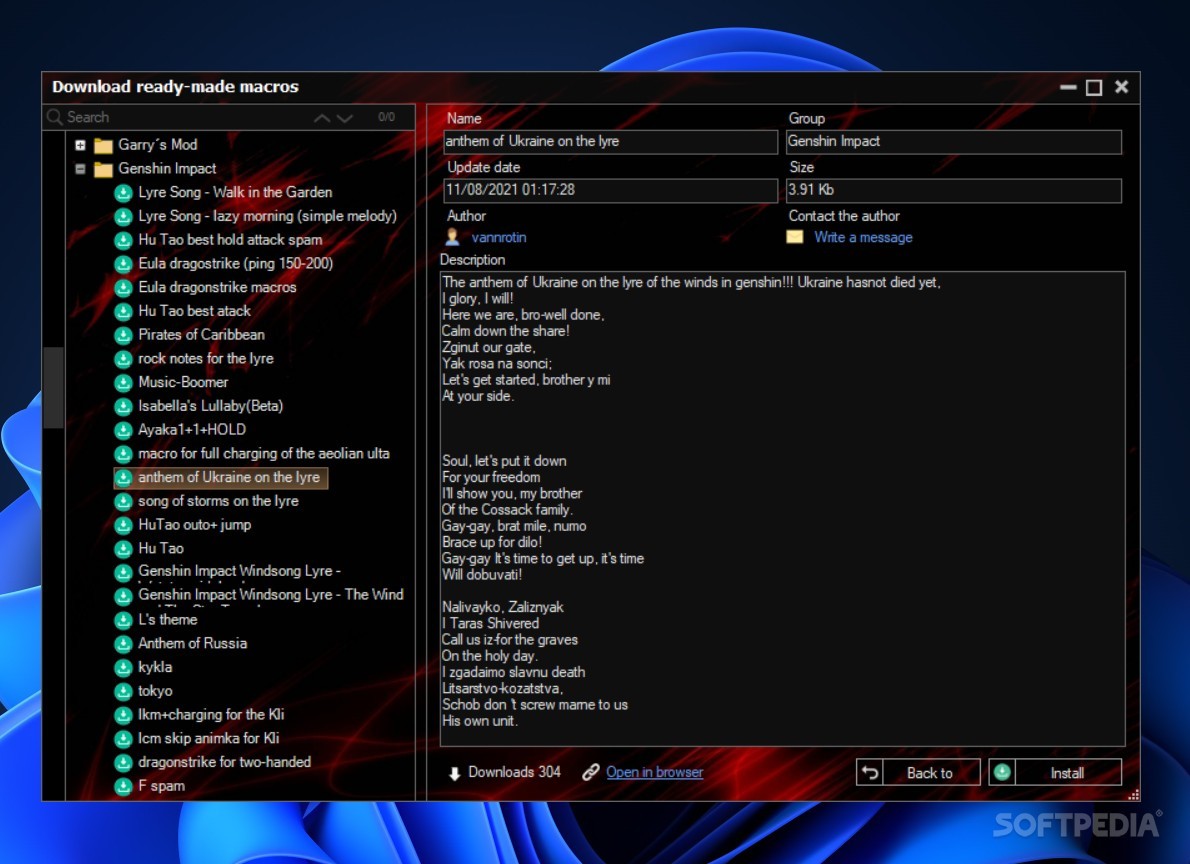1190x864 pixels.
Task: Select Genshin Impact Windsong Lyre - The Wind item
Action: [271, 594]
